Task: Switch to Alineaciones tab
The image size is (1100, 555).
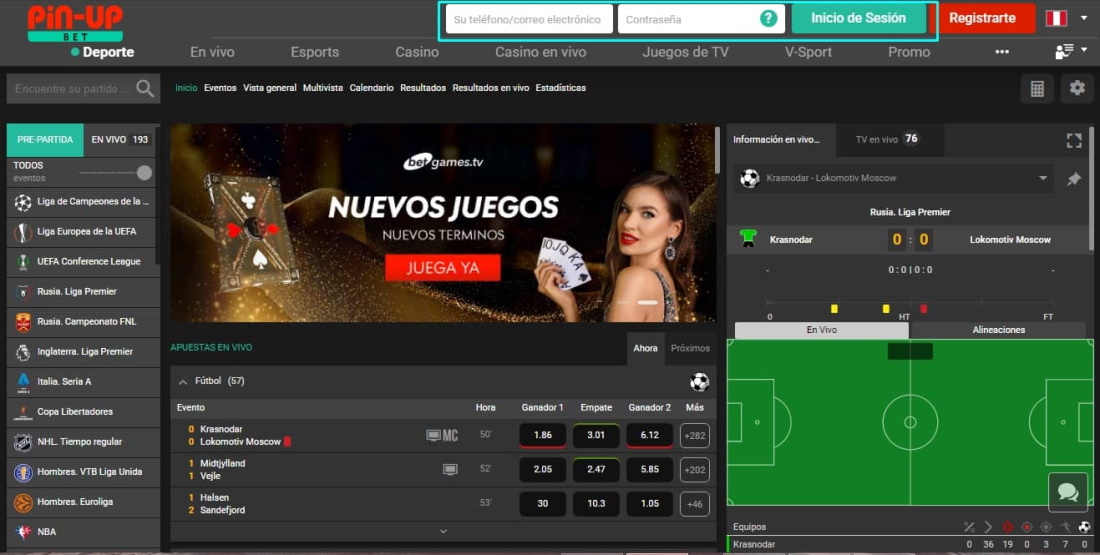Action: tap(998, 330)
